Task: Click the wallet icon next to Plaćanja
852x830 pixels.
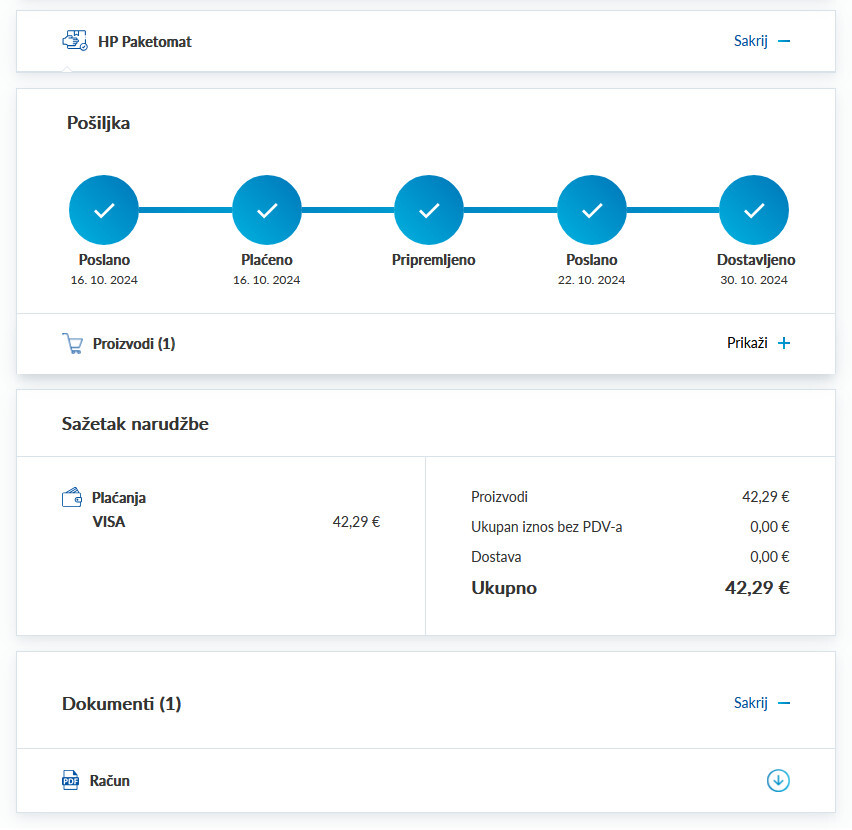Action: point(72,497)
